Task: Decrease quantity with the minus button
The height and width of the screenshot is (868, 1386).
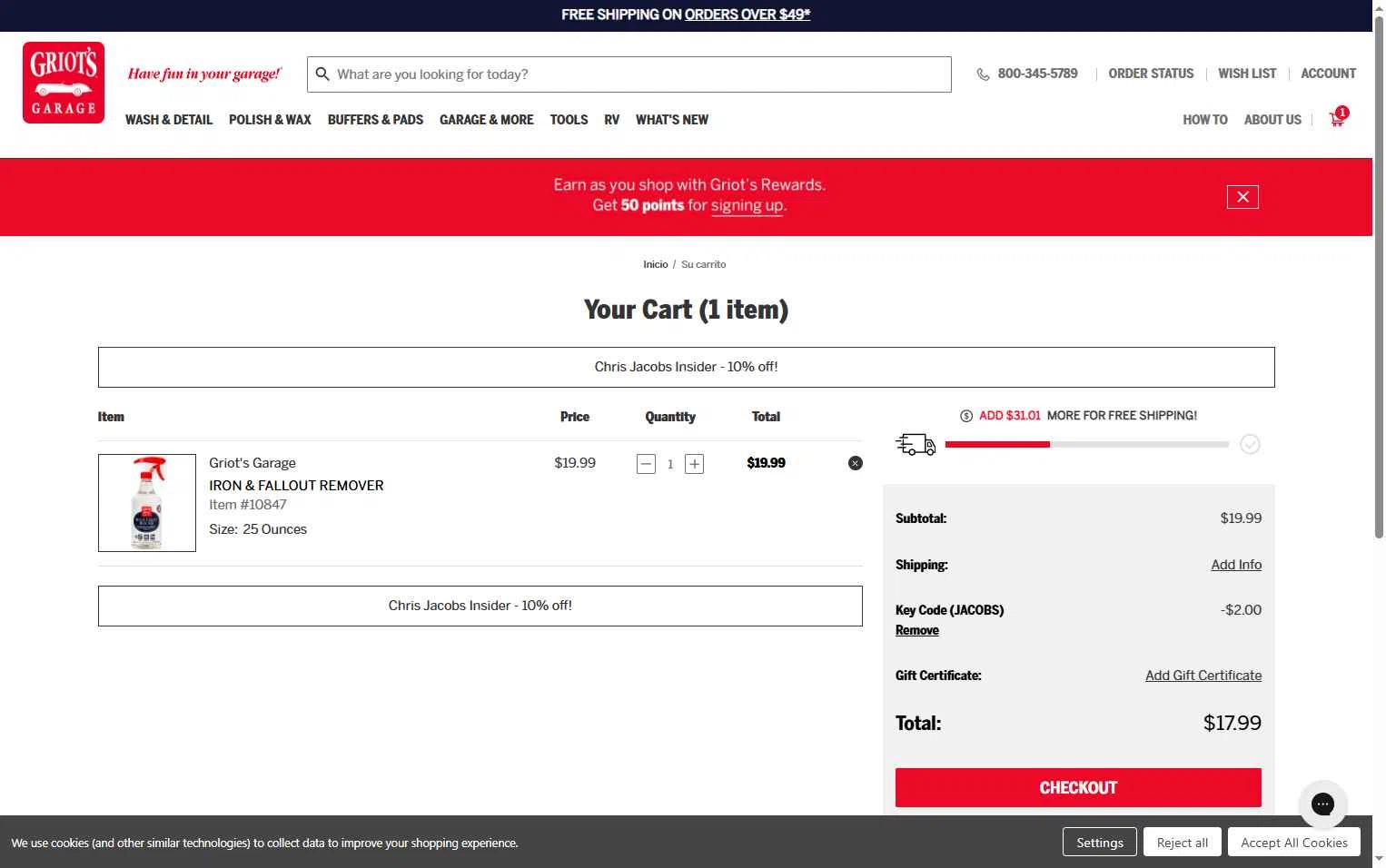Action: tap(646, 464)
